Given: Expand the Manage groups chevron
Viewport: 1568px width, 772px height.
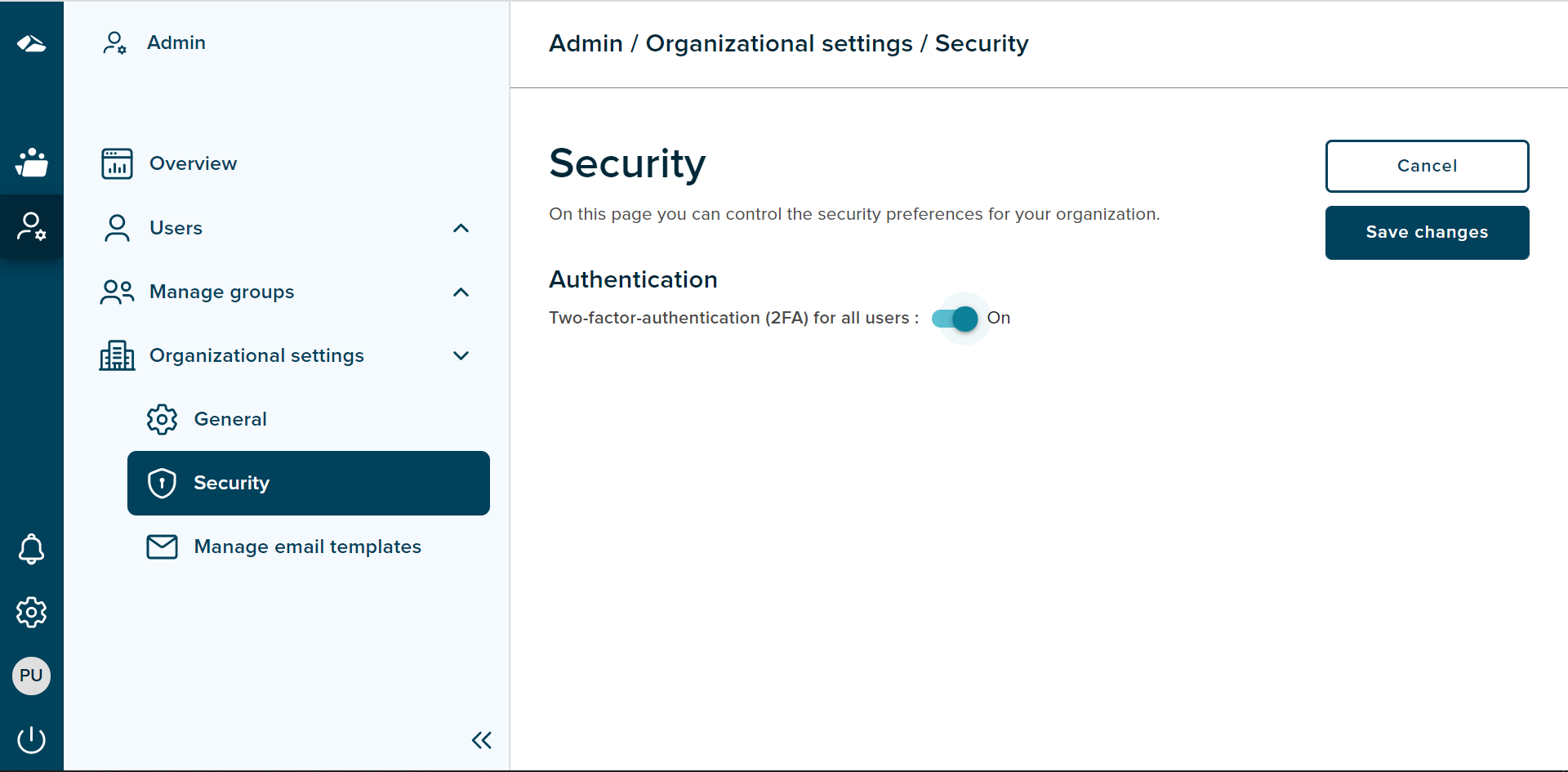Looking at the screenshot, I should [x=461, y=292].
